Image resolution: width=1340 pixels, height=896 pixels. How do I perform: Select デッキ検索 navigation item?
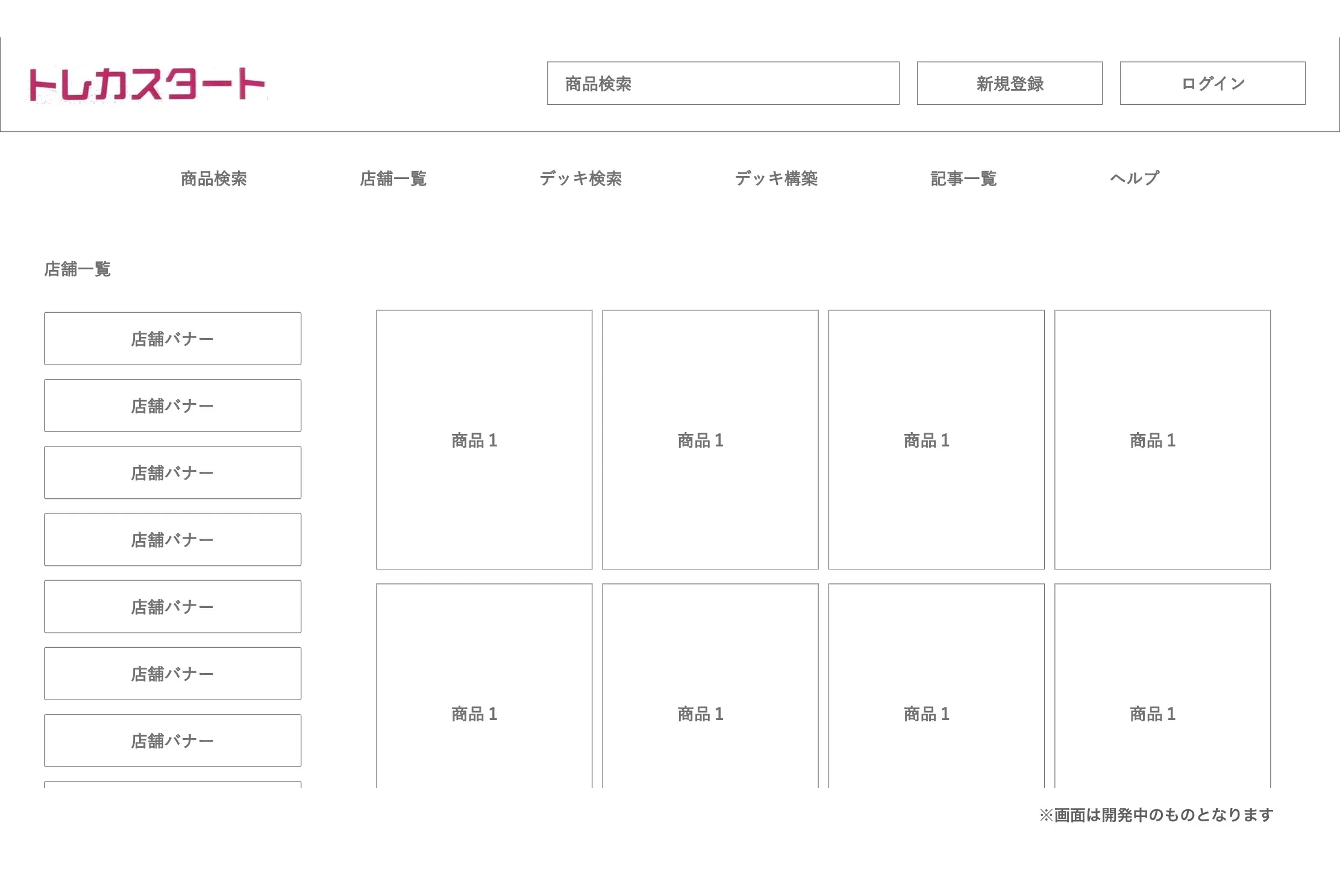[x=580, y=178]
